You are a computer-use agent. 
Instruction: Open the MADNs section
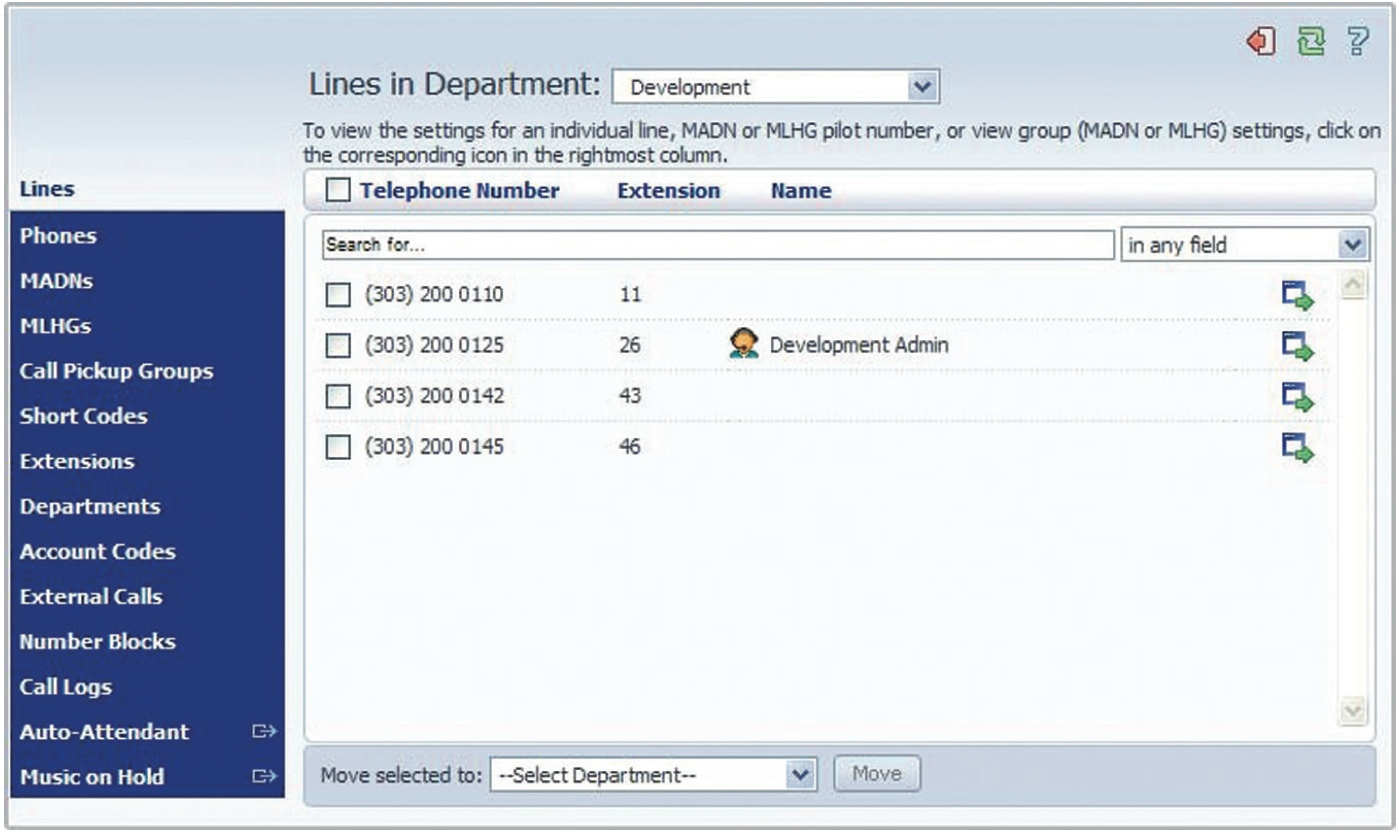coord(57,281)
